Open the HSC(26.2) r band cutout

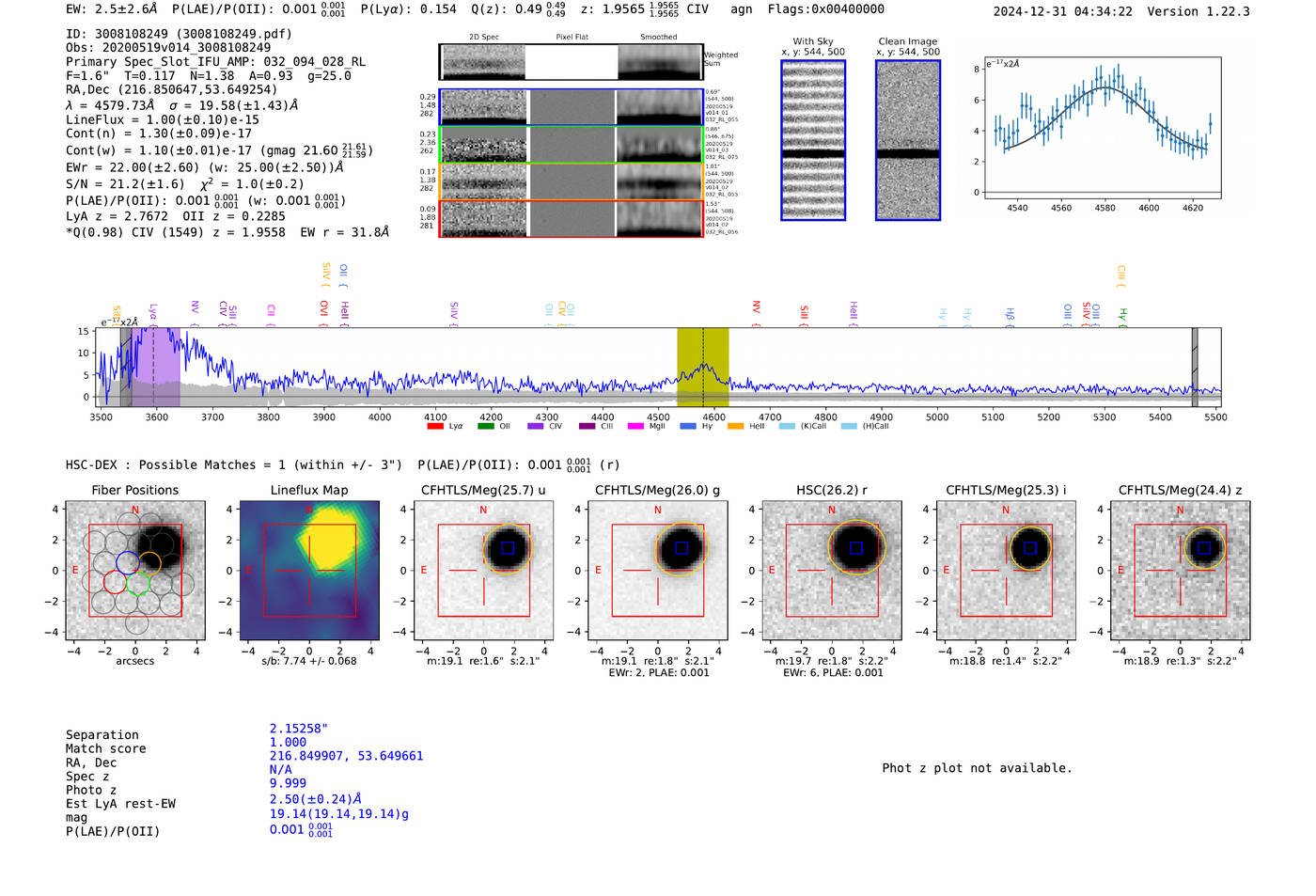[832, 570]
